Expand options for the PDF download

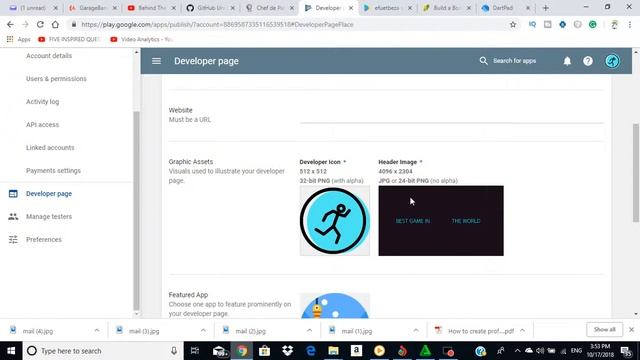(522, 330)
